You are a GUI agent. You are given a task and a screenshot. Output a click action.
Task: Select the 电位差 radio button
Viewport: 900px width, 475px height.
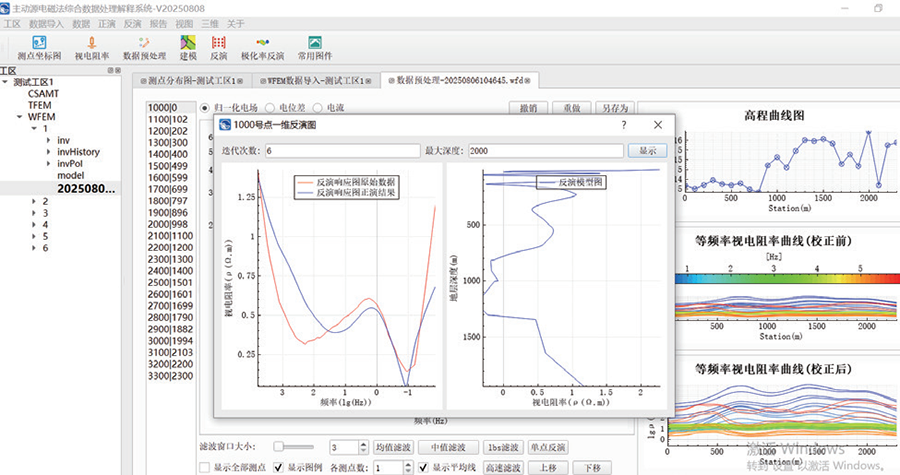(271, 107)
